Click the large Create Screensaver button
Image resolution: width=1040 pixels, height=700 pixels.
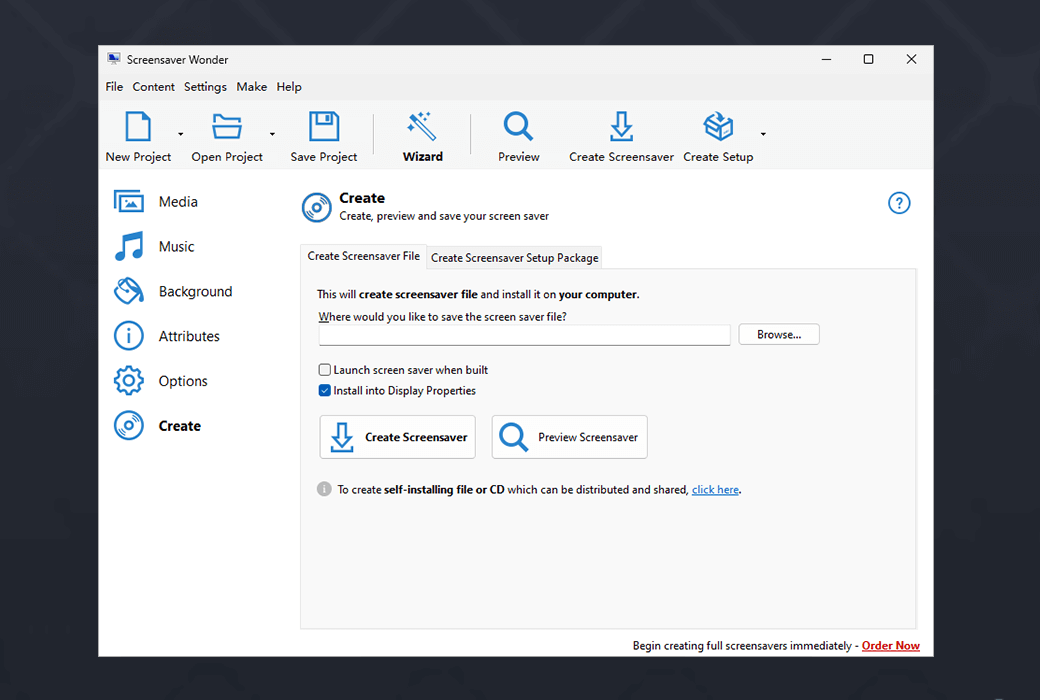(397, 437)
